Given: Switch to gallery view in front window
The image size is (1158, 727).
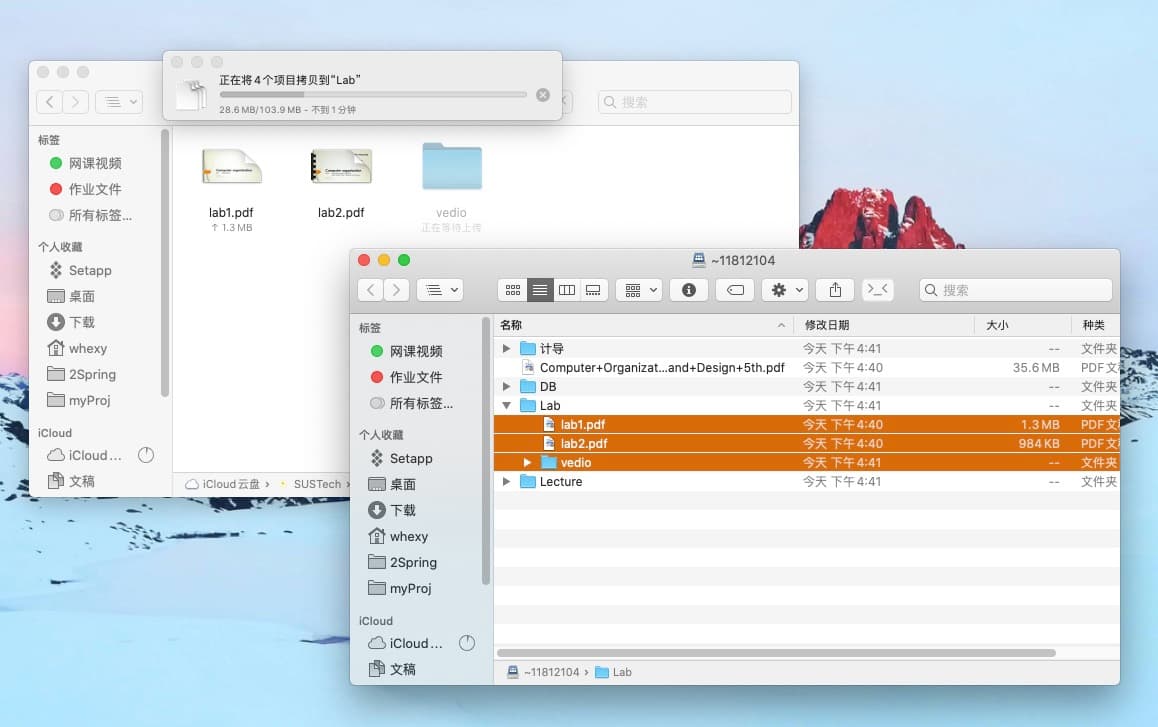Looking at the screenshot, I should click(594, 290).
